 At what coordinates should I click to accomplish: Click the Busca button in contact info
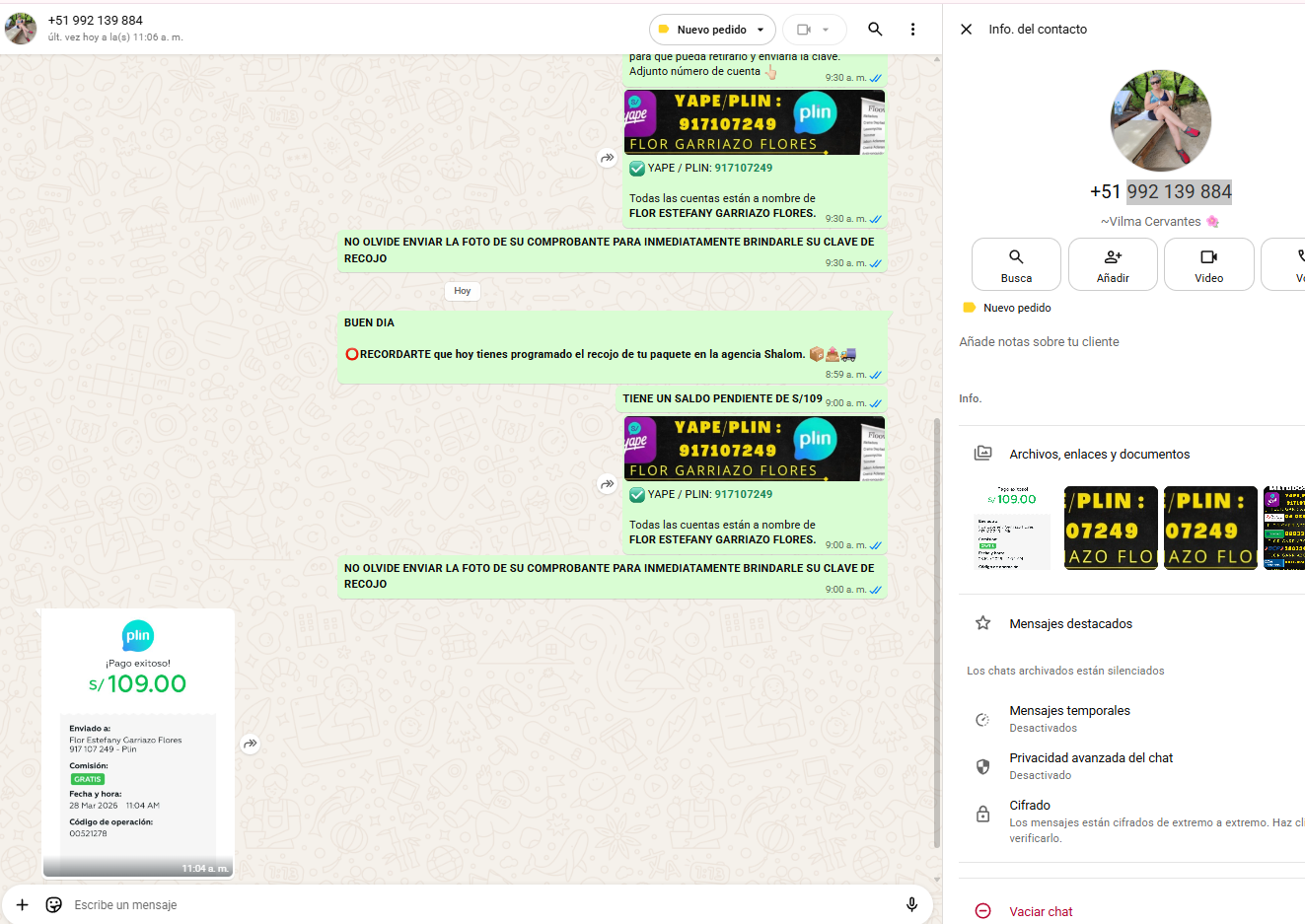[x=1016, y=264]
